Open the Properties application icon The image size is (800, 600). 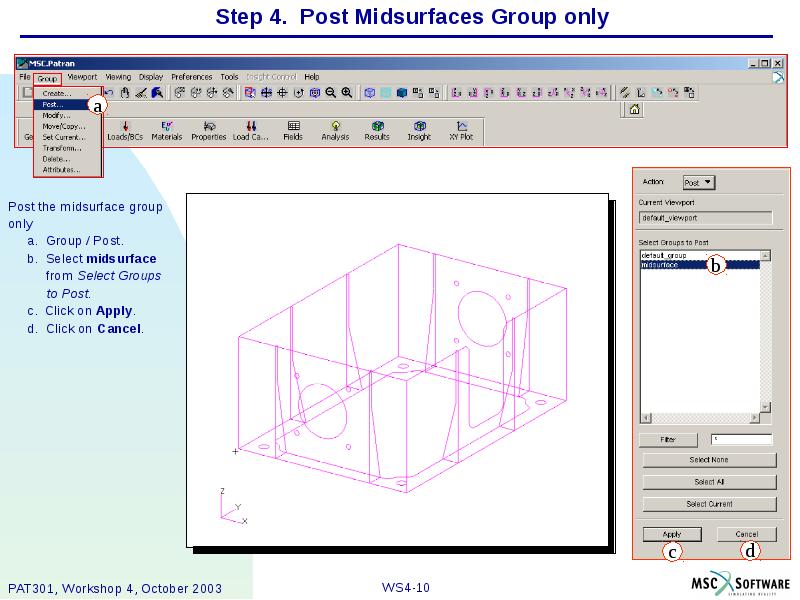209,131
